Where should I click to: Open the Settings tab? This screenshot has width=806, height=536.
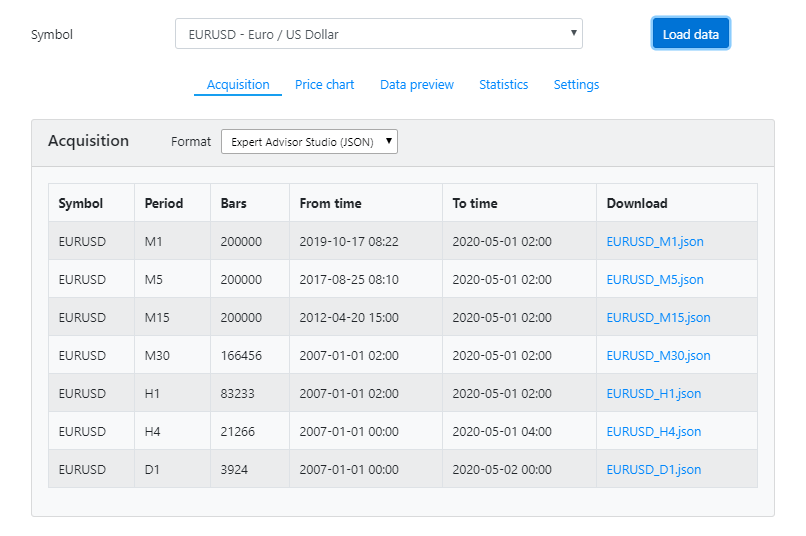click(x=576, y=85)
